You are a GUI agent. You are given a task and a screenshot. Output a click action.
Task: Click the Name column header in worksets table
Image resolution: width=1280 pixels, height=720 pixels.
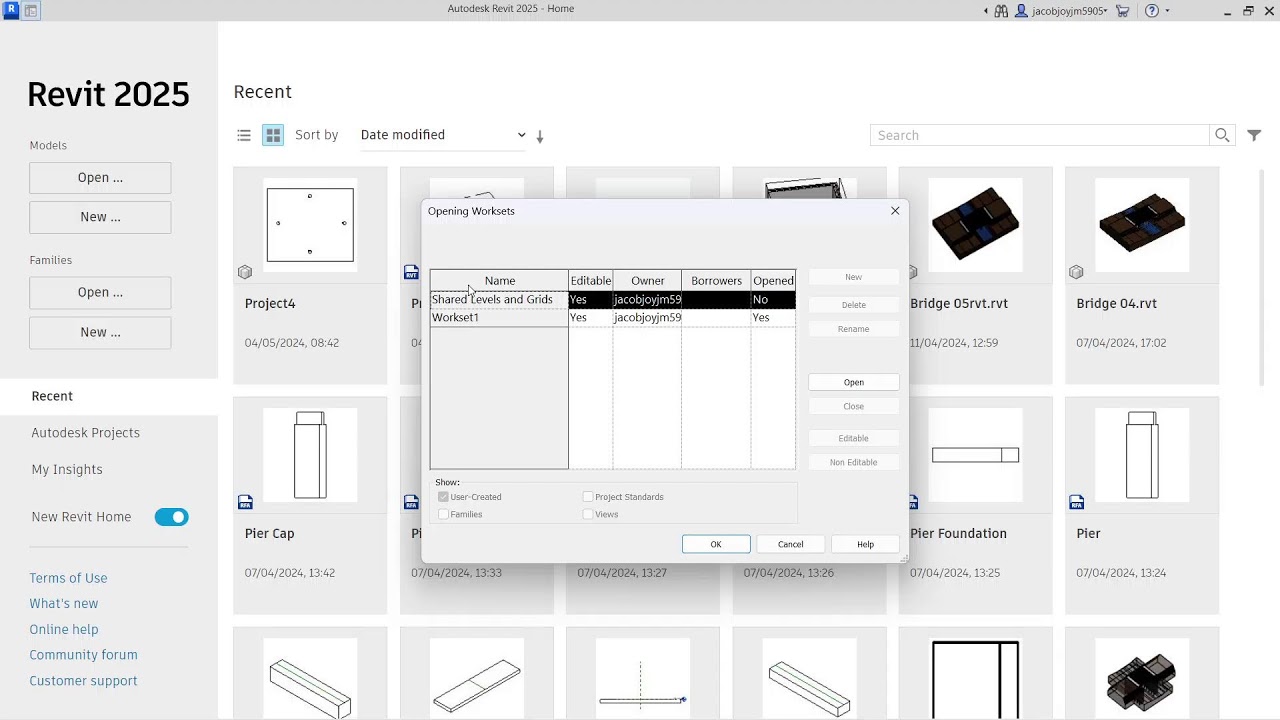click(499, 281)
